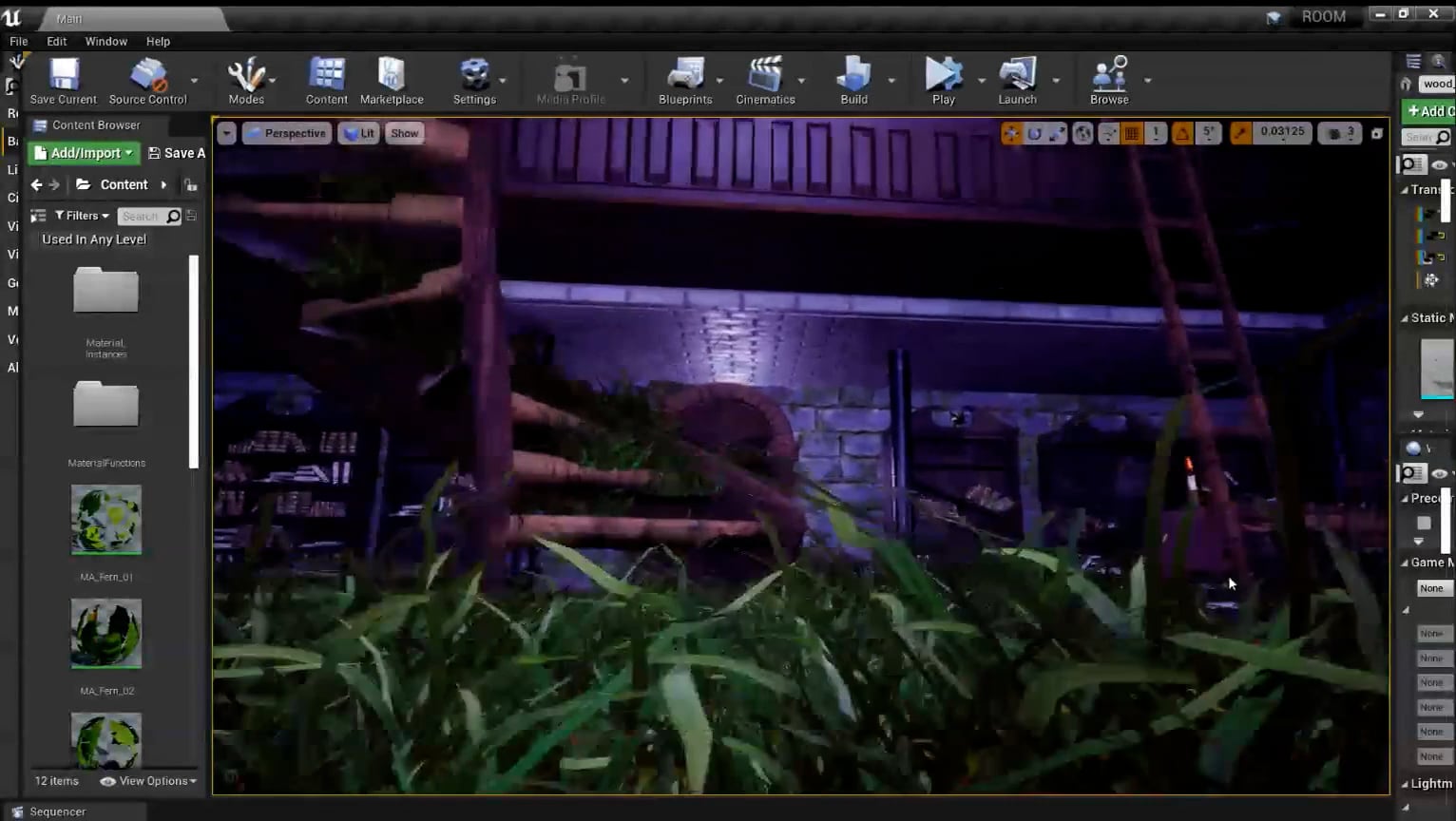Maximize or restore the viewport
1456x821 pixels.
1376,134
